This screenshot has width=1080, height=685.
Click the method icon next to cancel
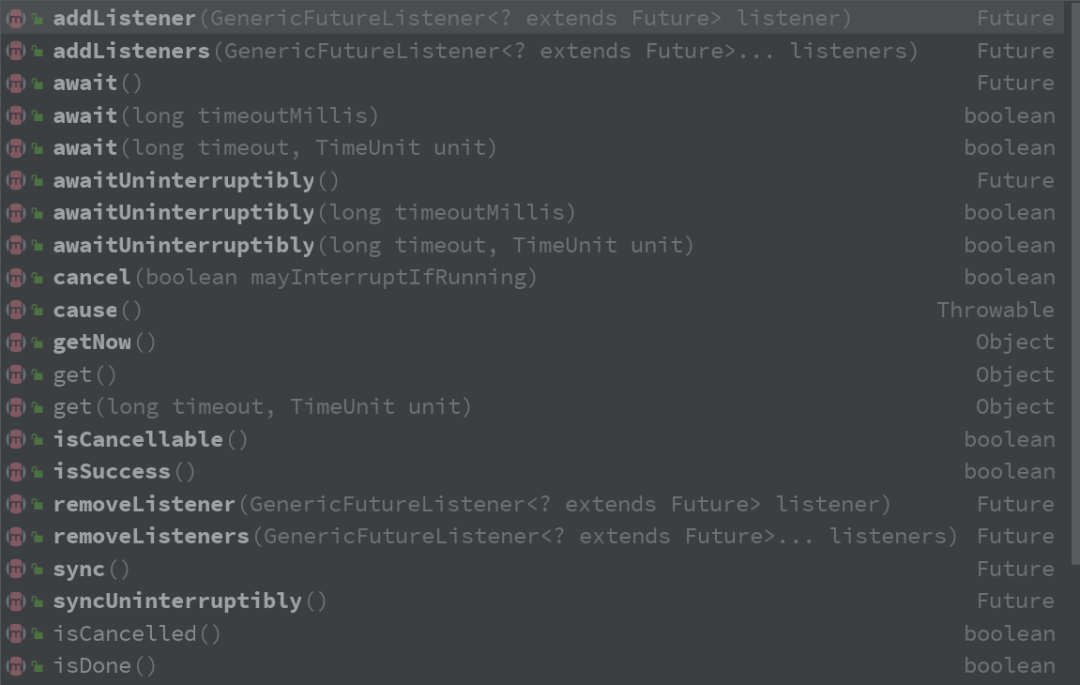(x=15, y=277)
